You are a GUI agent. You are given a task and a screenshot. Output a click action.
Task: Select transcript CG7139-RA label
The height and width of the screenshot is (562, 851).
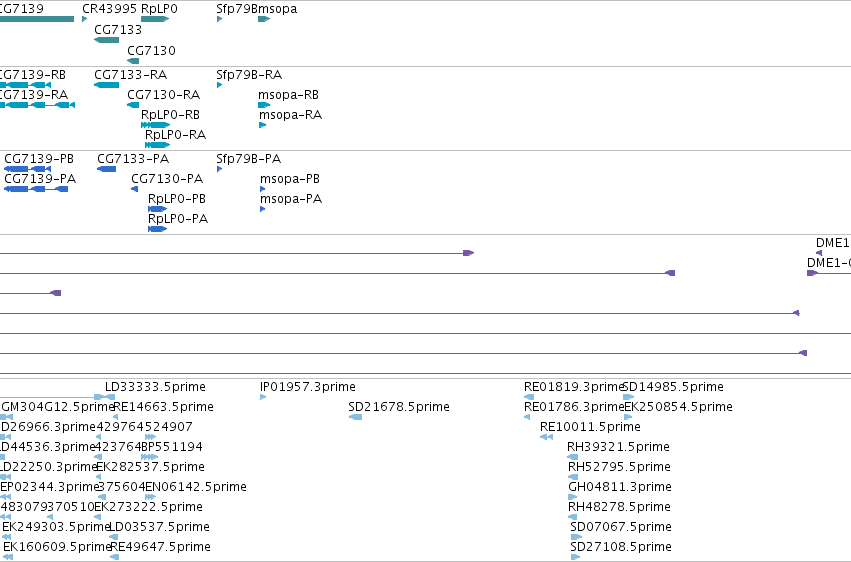34,94
